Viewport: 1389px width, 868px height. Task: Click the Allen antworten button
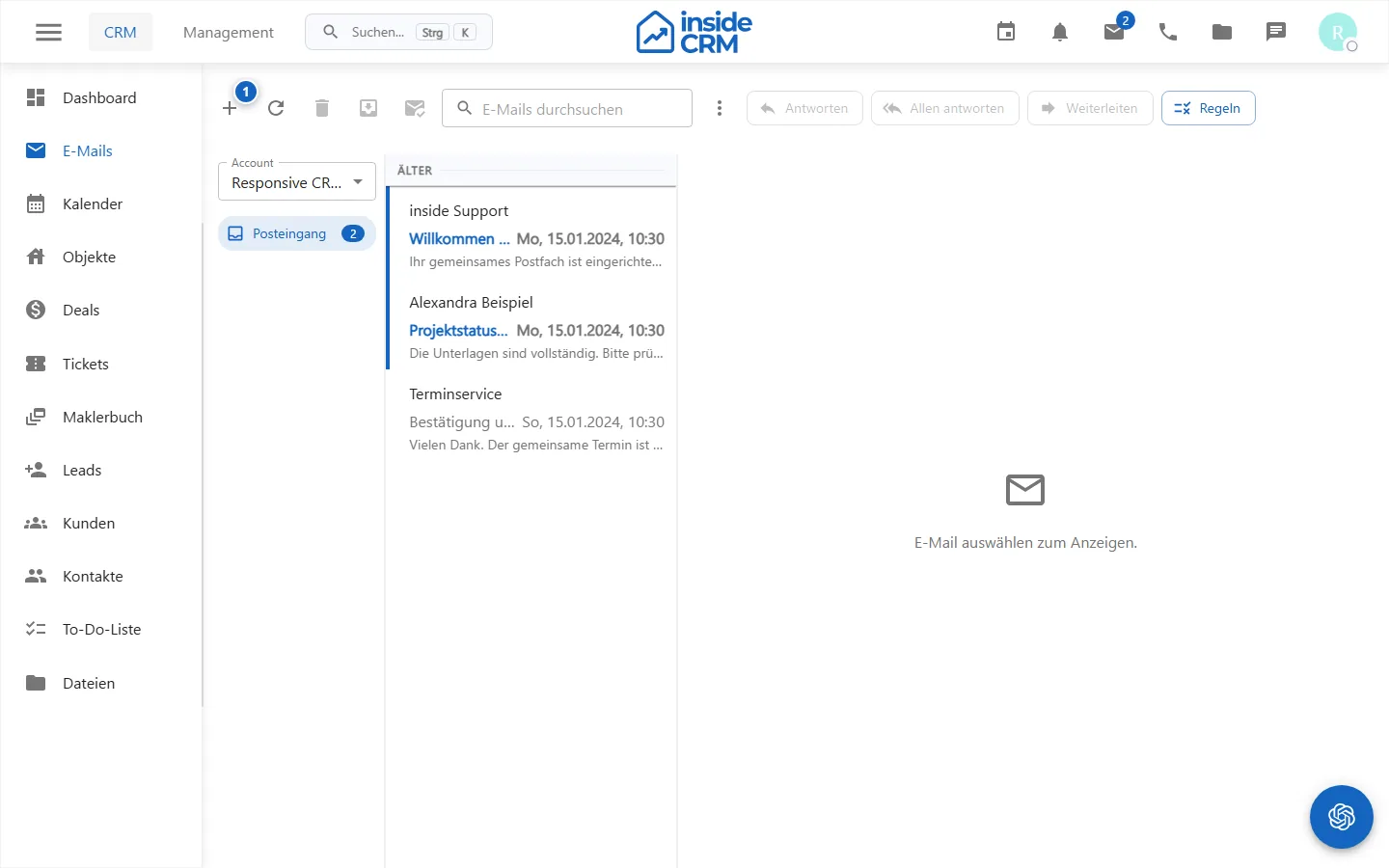coord(945,108)
